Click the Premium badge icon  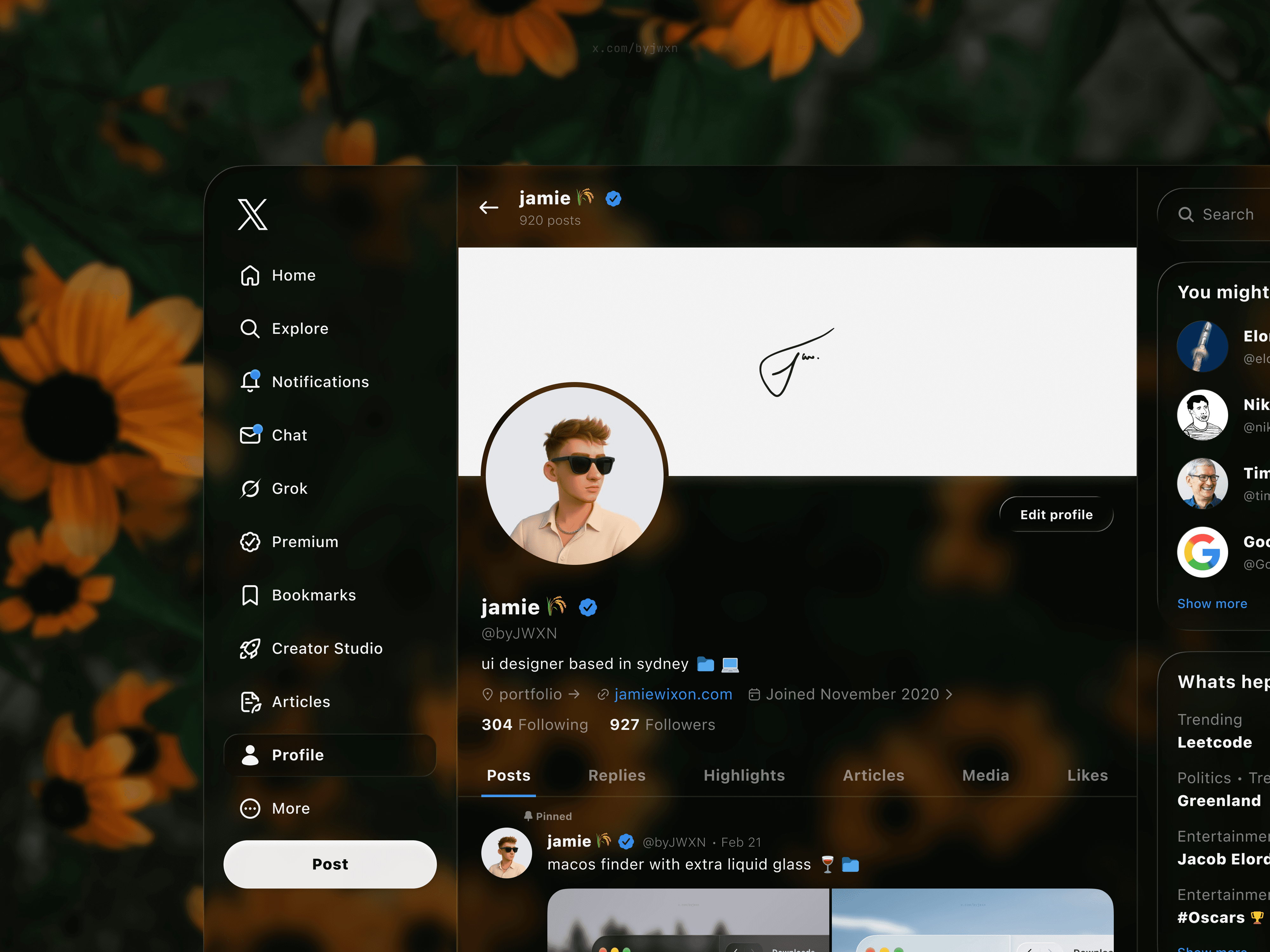[x=250, y=542]
